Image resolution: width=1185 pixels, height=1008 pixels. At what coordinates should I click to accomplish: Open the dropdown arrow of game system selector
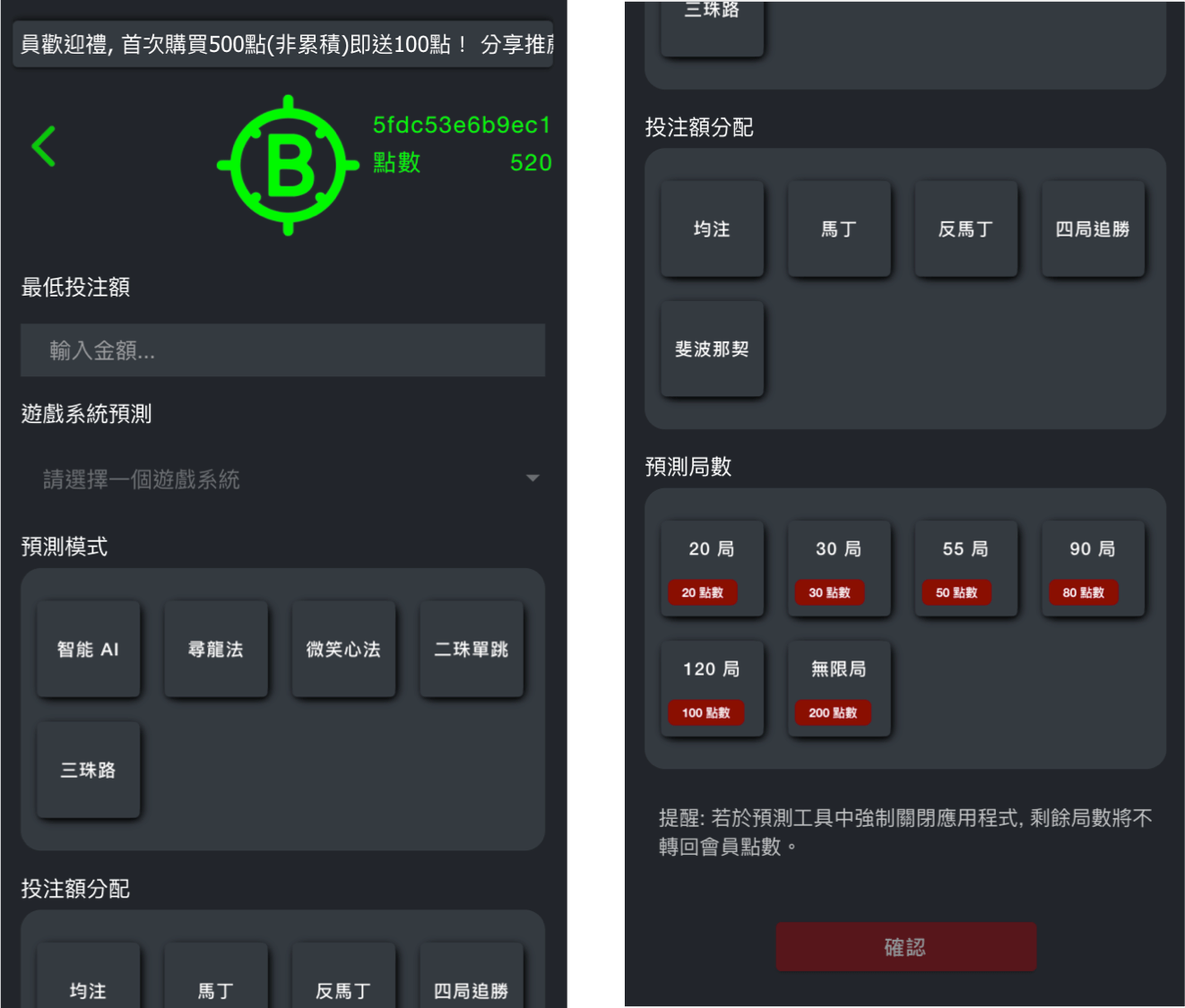point(532,478)
